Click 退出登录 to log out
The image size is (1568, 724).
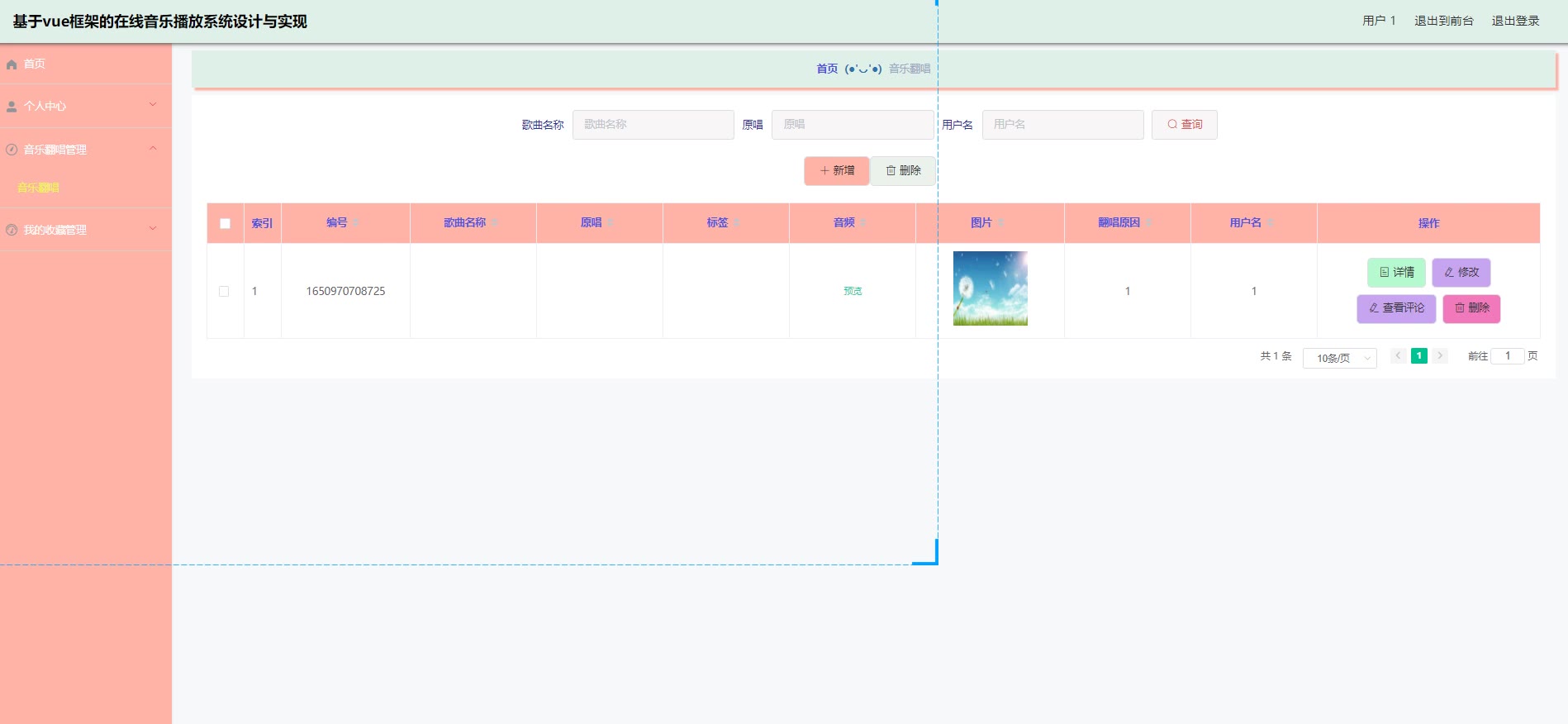[x=1516, y=21]
